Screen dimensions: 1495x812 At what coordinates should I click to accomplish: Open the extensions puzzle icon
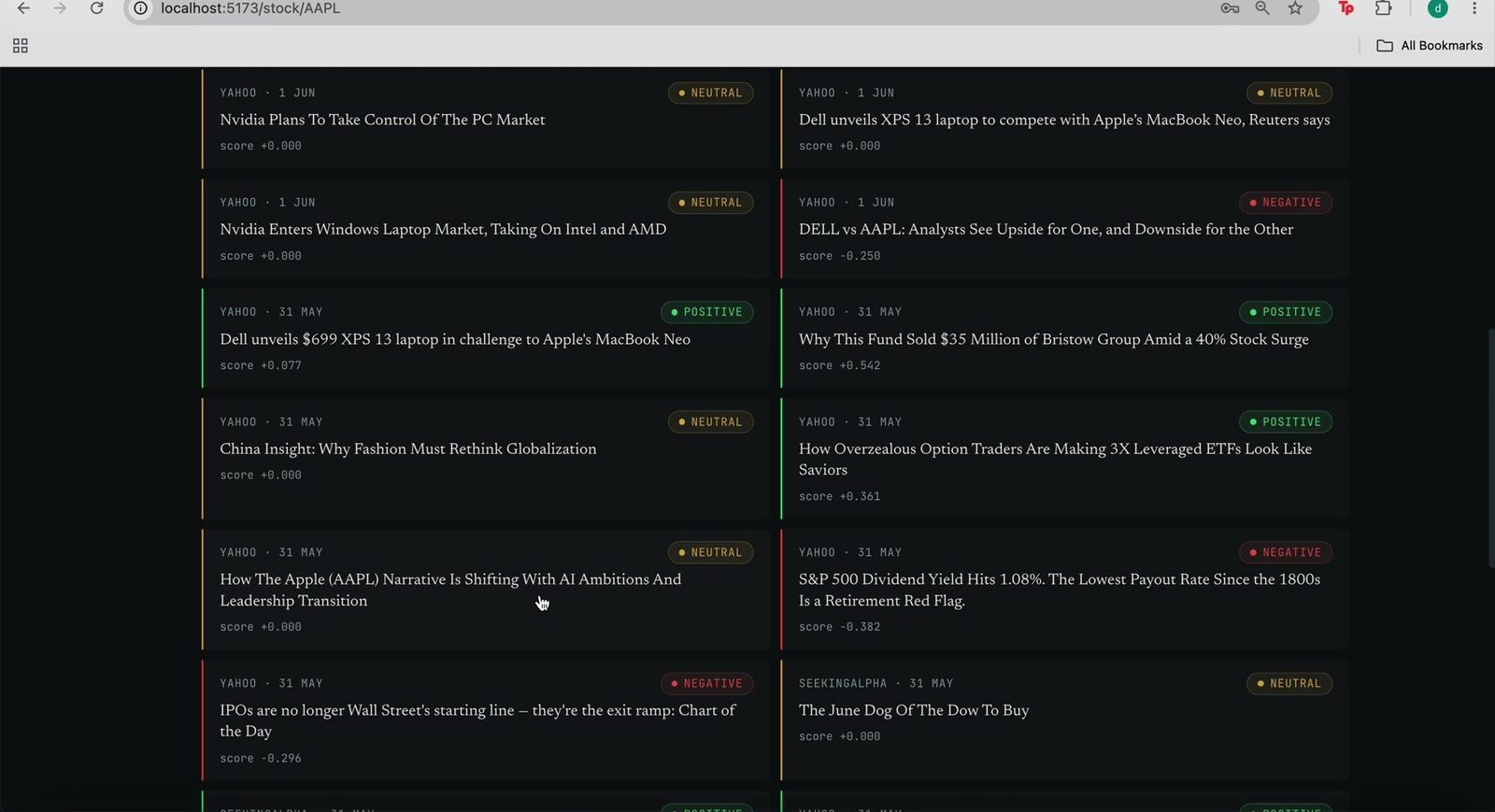point(1384,8)
